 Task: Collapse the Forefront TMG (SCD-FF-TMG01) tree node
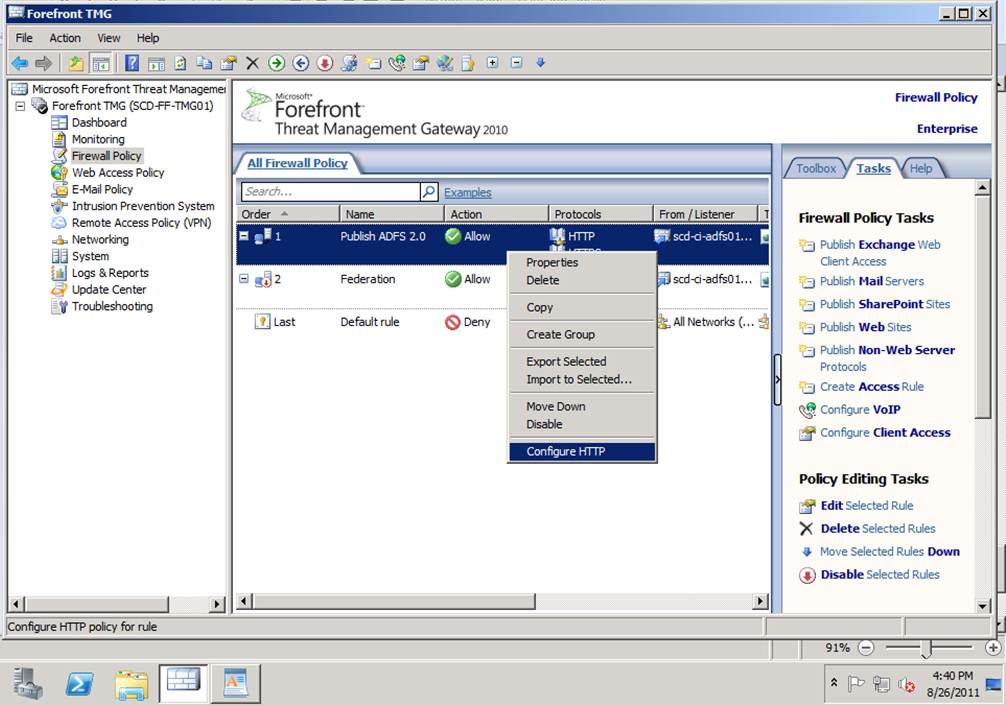pos(20,106)
